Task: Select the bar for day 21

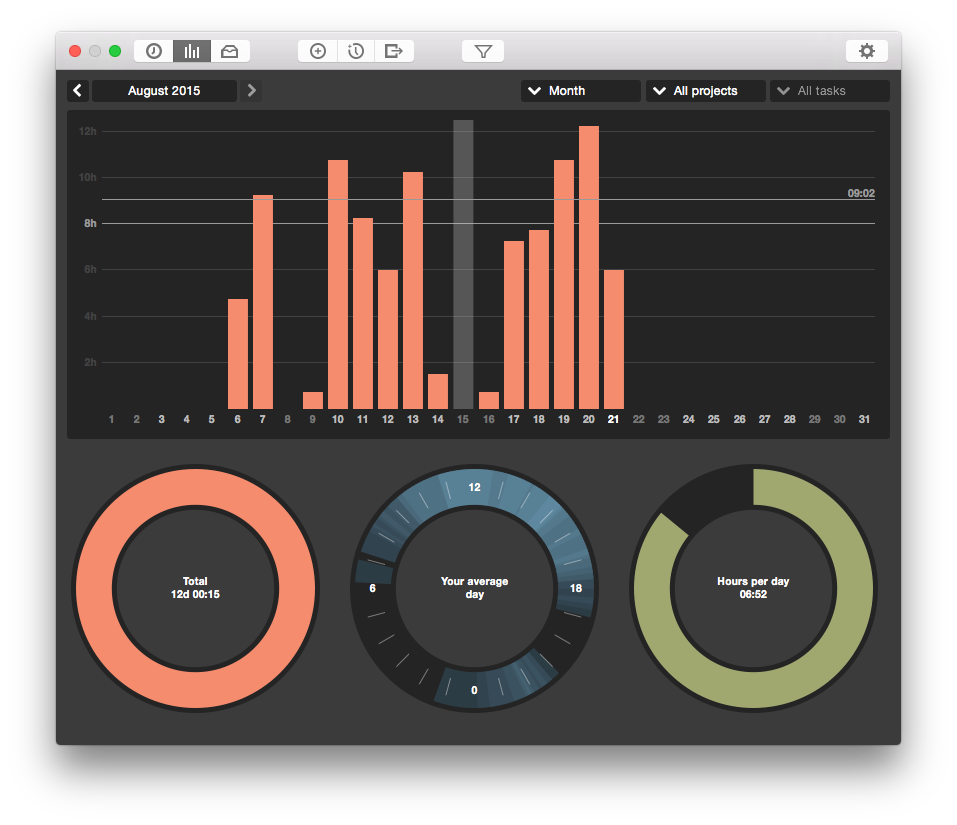Action: pos(614,339)
